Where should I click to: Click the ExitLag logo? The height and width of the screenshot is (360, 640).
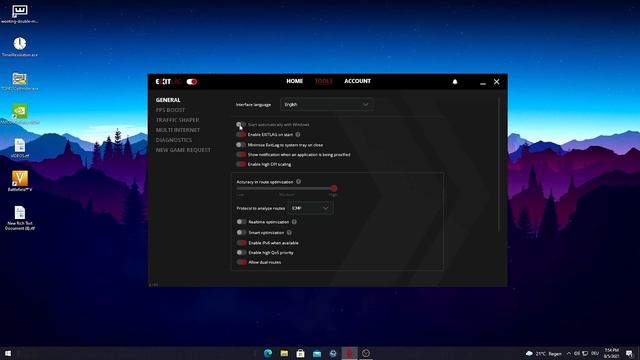pyautogui.click(x=168, y=82)
